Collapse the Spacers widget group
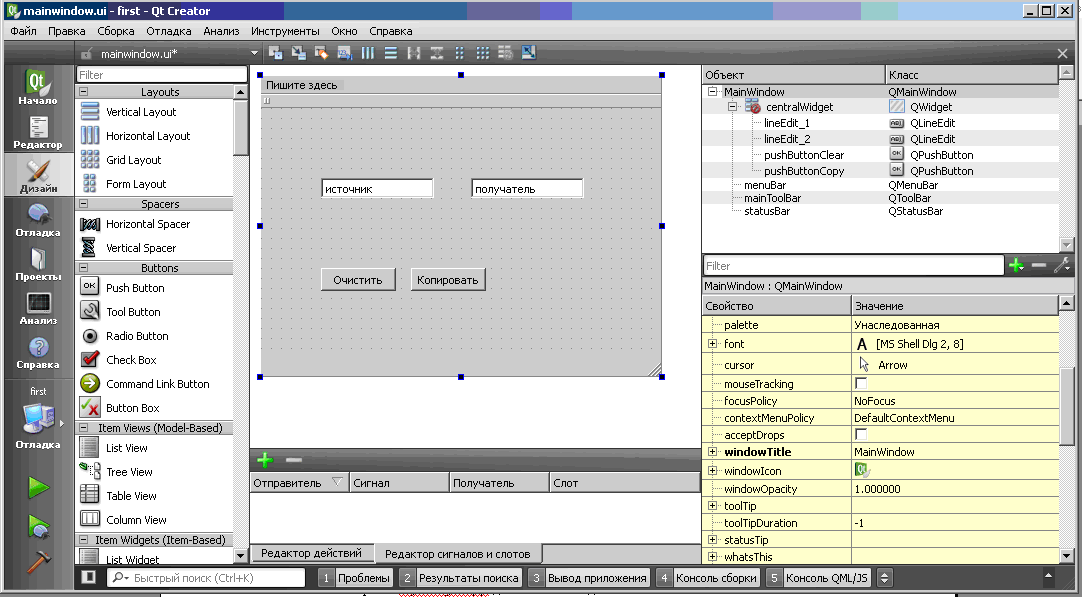Image resolution: width=1082 pixels, height=597 pixels. (x=83, y=204)
